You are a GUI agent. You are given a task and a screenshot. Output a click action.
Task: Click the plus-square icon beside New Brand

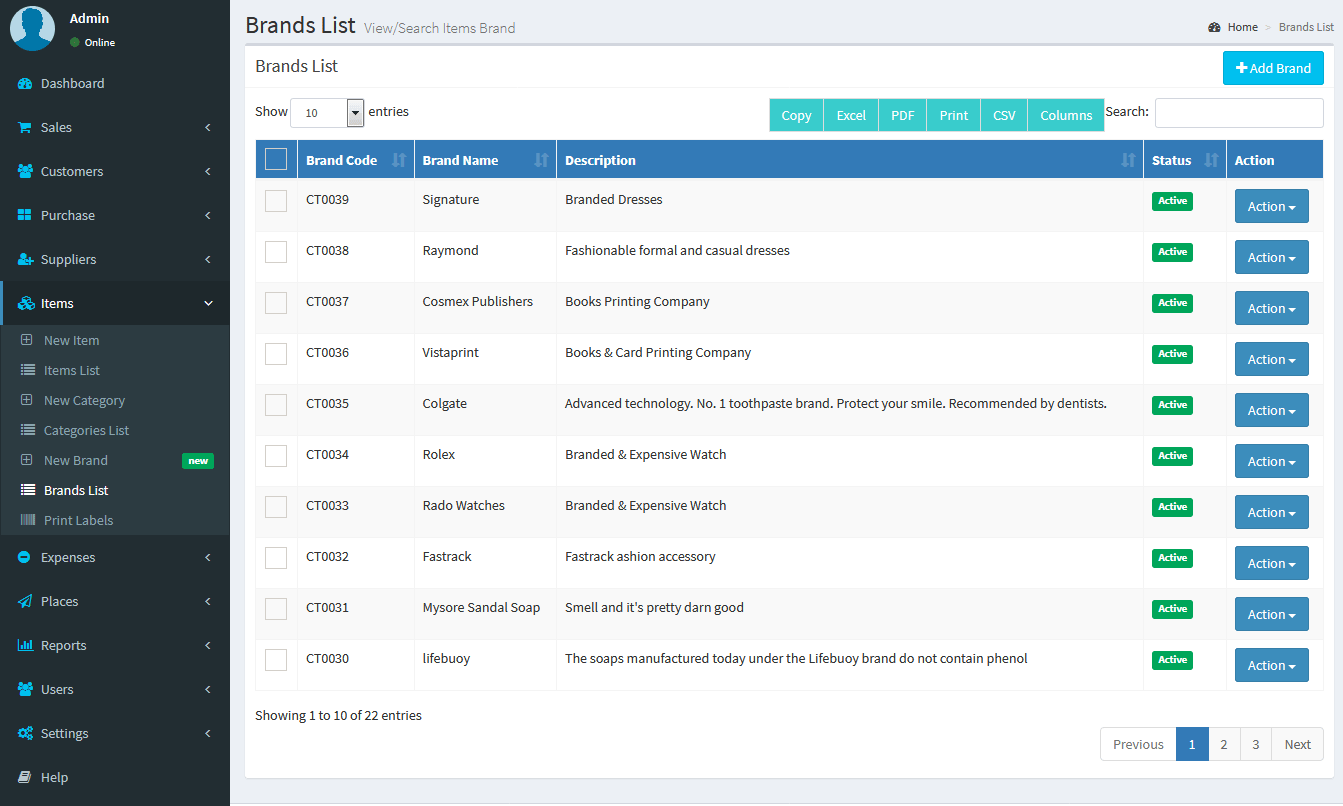click(x=27, y=461)
